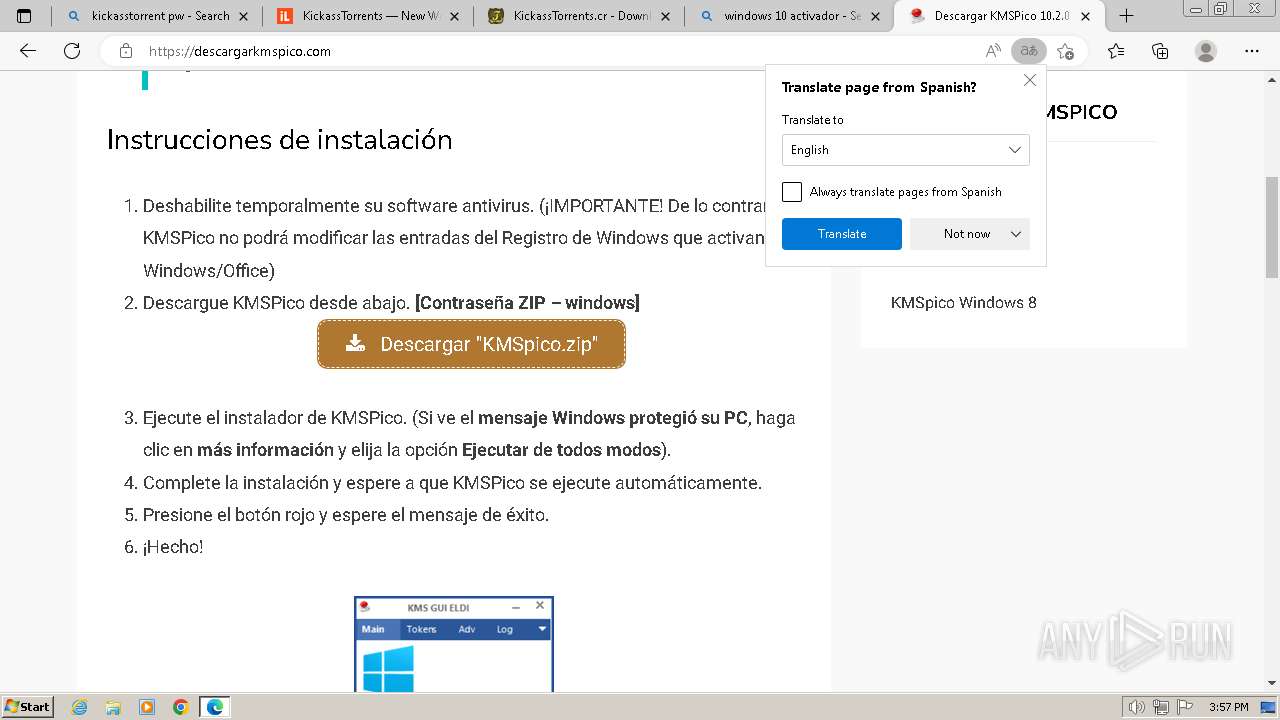
Task: Click the translate icon in the address bar
Action: [1028, 51]
